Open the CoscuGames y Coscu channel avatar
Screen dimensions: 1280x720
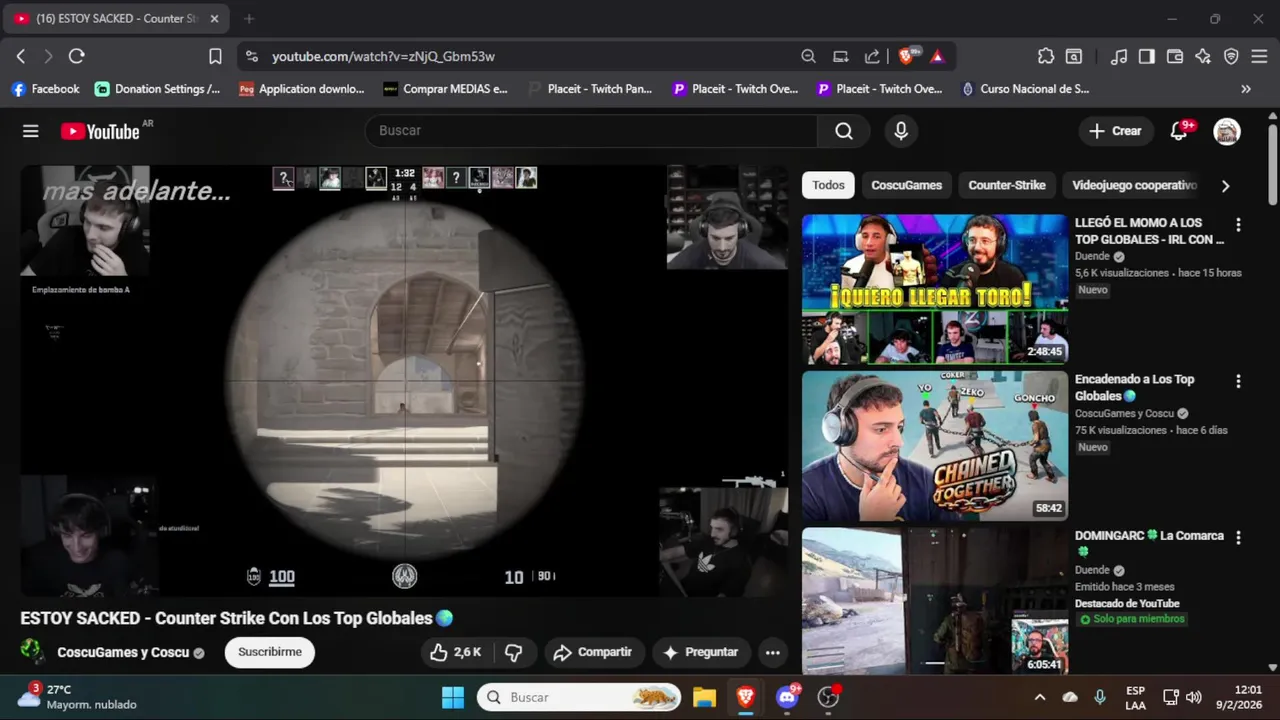pyautogui.click(x=33, y=652)
